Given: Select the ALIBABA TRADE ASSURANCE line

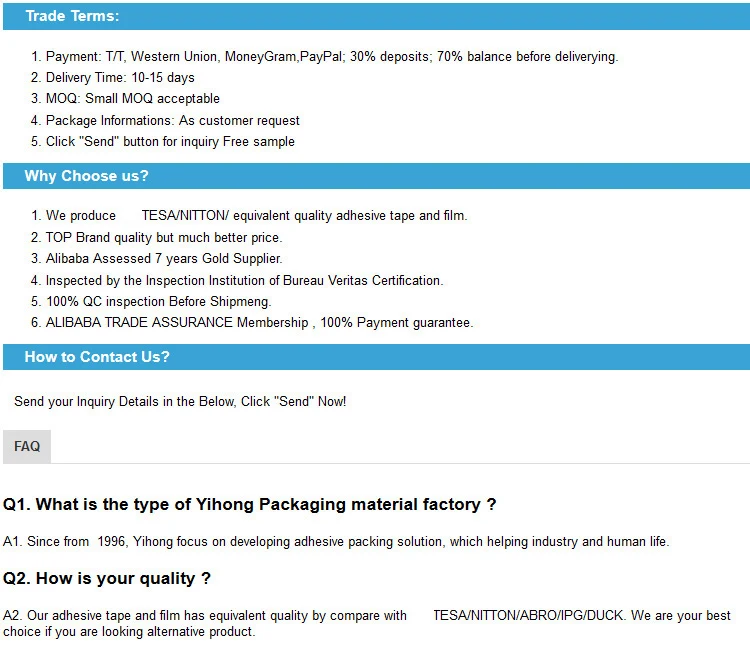Looking at the screenshot, I should tap(252, 323).
